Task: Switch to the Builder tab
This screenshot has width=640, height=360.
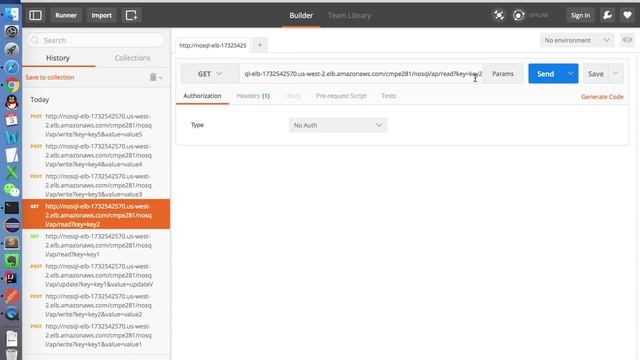Action: [x=301, y=16]
